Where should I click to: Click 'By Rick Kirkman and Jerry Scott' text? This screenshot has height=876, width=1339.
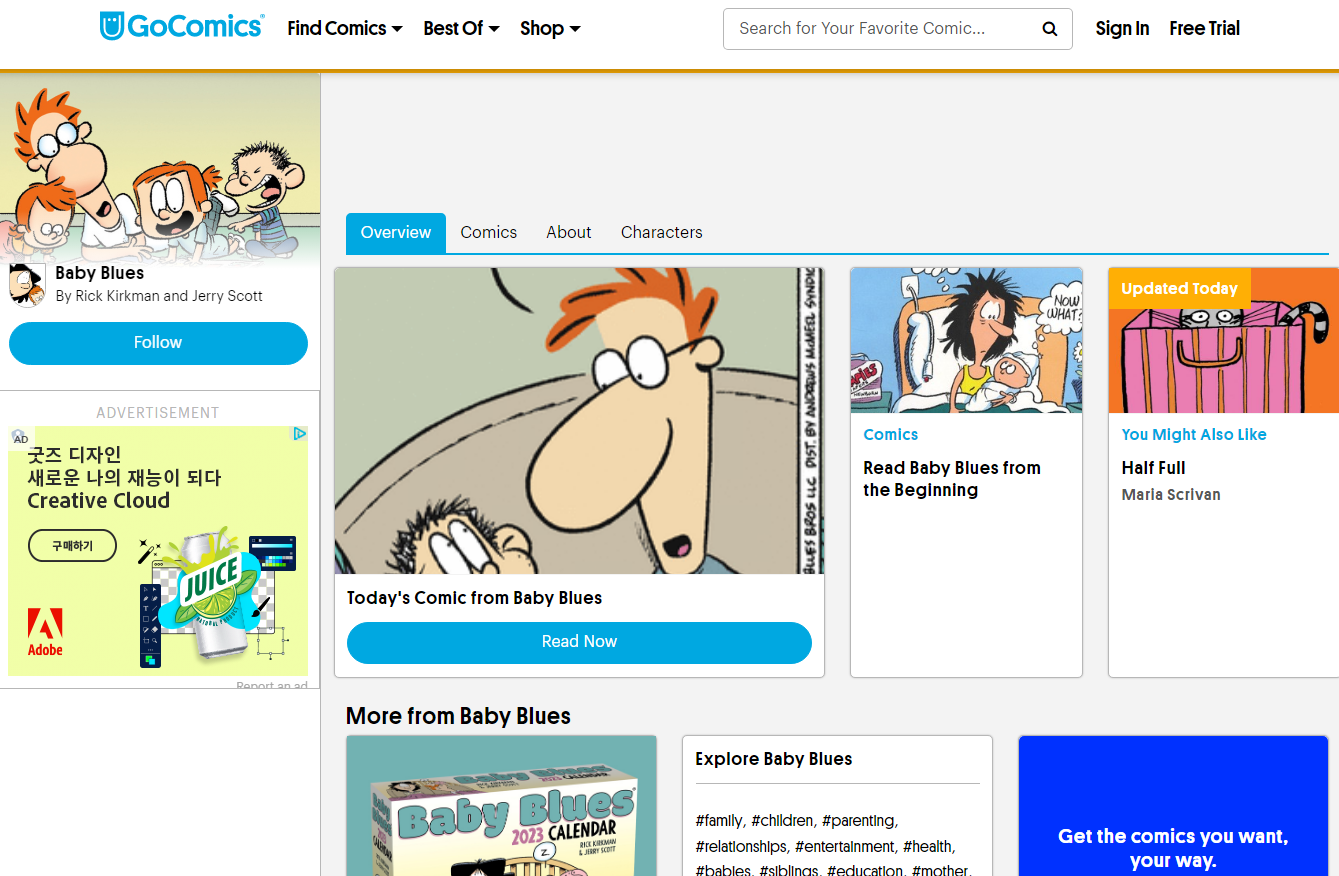tap(159, 296)
